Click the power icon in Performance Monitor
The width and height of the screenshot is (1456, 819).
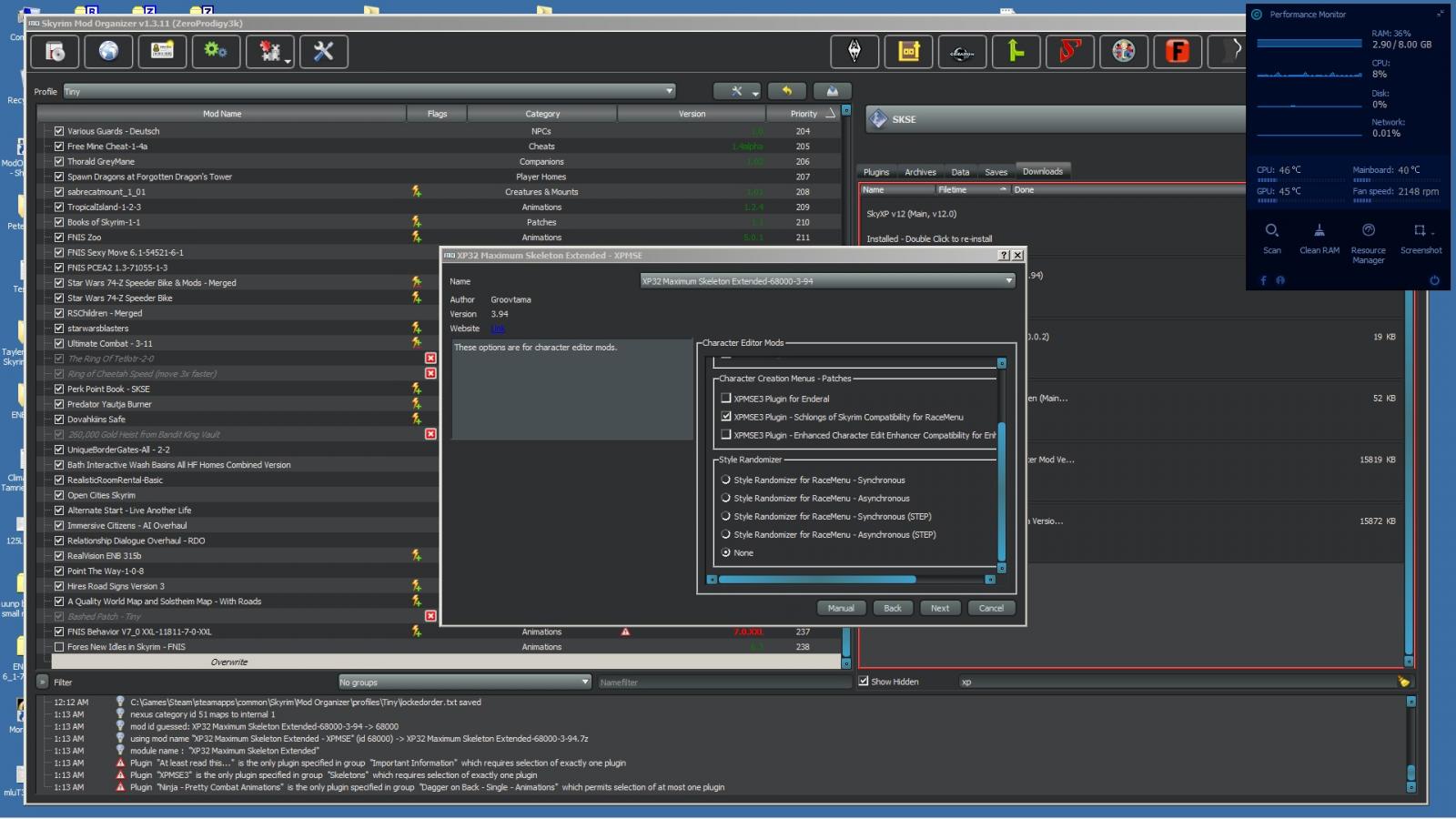(x=1434, y=280)
